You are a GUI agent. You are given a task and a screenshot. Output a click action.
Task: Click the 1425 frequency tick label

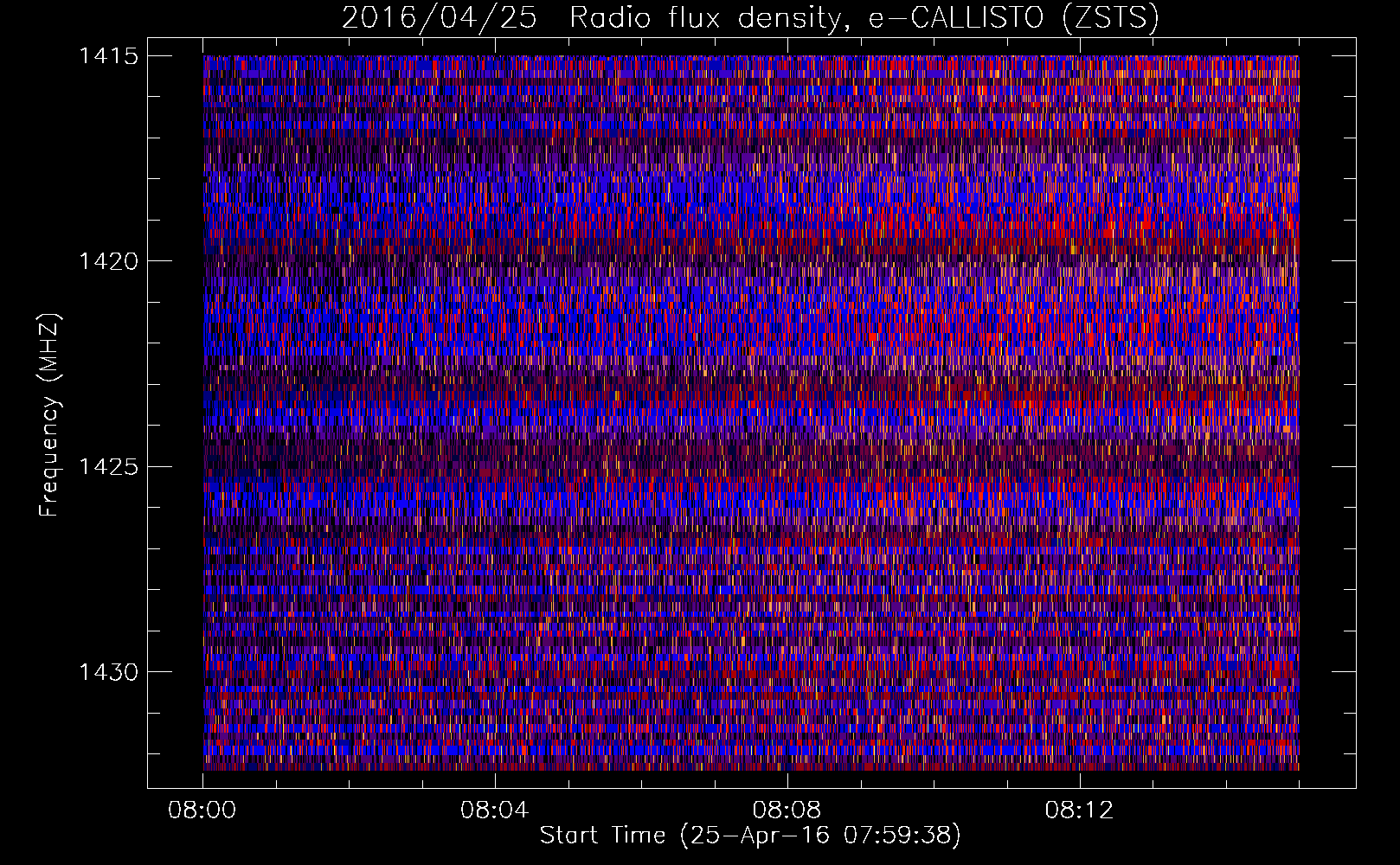pyautogui.click(x=108, y=467)
